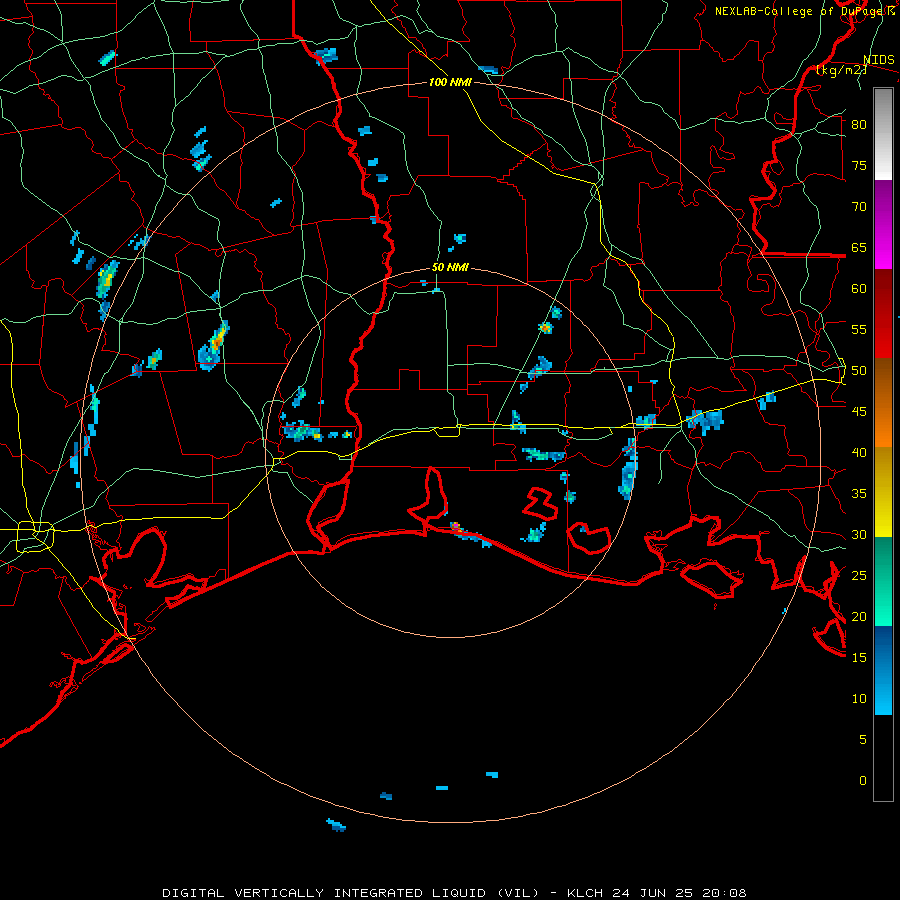The width and height of the screenshot is (900, 900).
Task: Click the 10 value on the scale
Action: tap(859, 699)
